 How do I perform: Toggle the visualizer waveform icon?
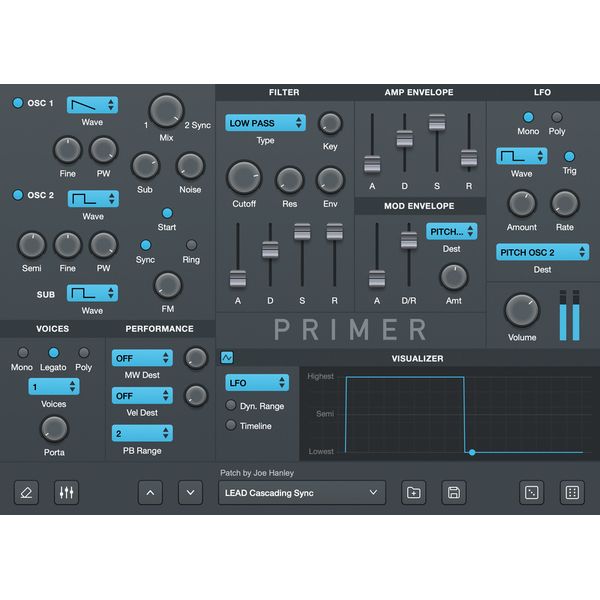point(227,357)
